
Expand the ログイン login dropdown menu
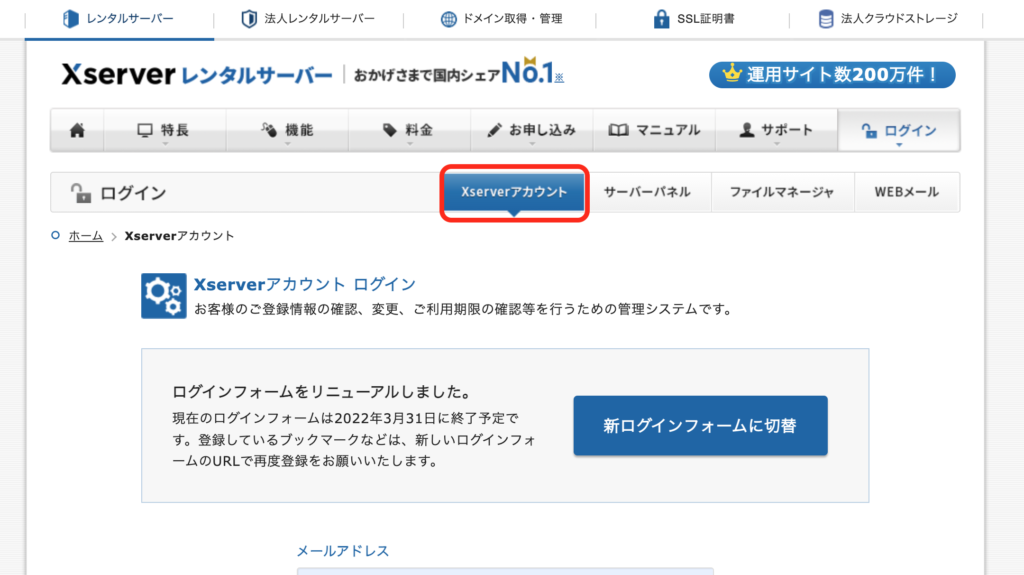click(898, 131)
